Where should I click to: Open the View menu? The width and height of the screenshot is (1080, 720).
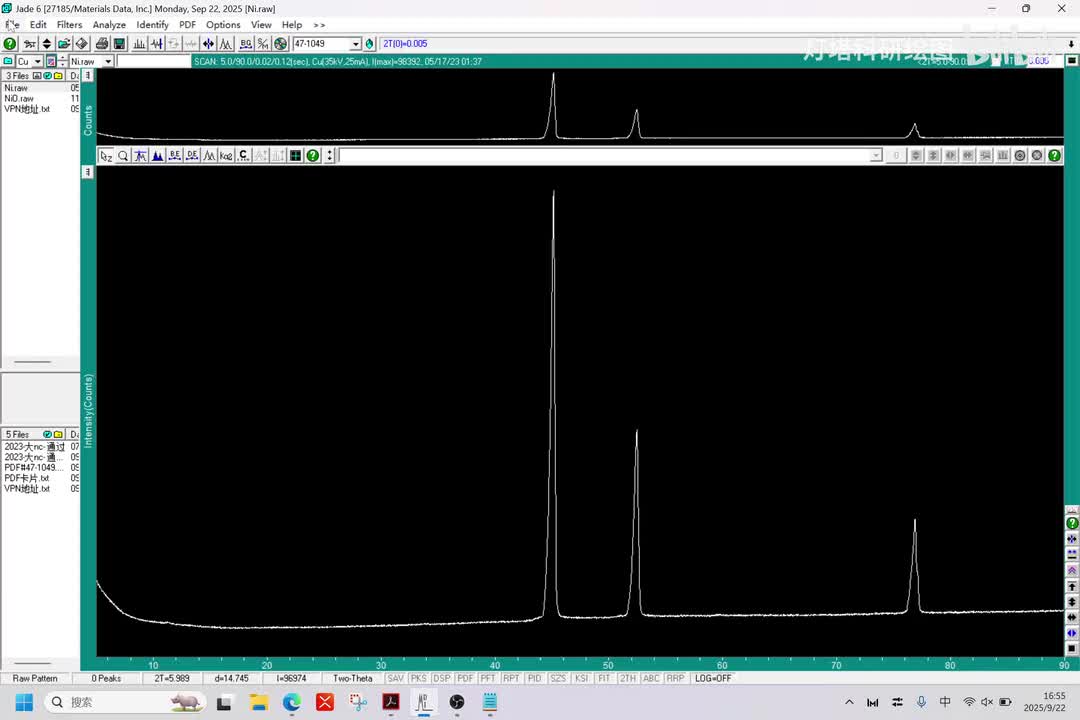click(261, 25)
